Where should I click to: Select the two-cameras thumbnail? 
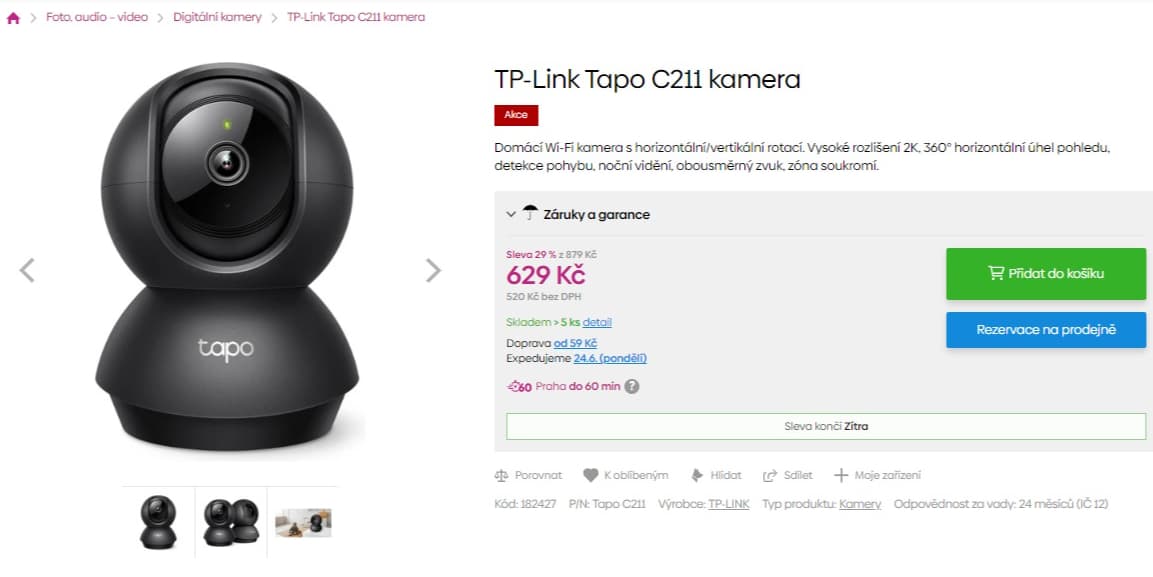click(231, 522)
